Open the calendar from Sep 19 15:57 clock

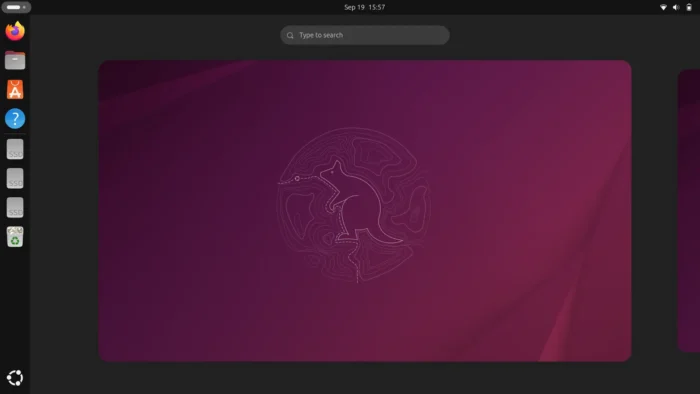pos(364,7)
